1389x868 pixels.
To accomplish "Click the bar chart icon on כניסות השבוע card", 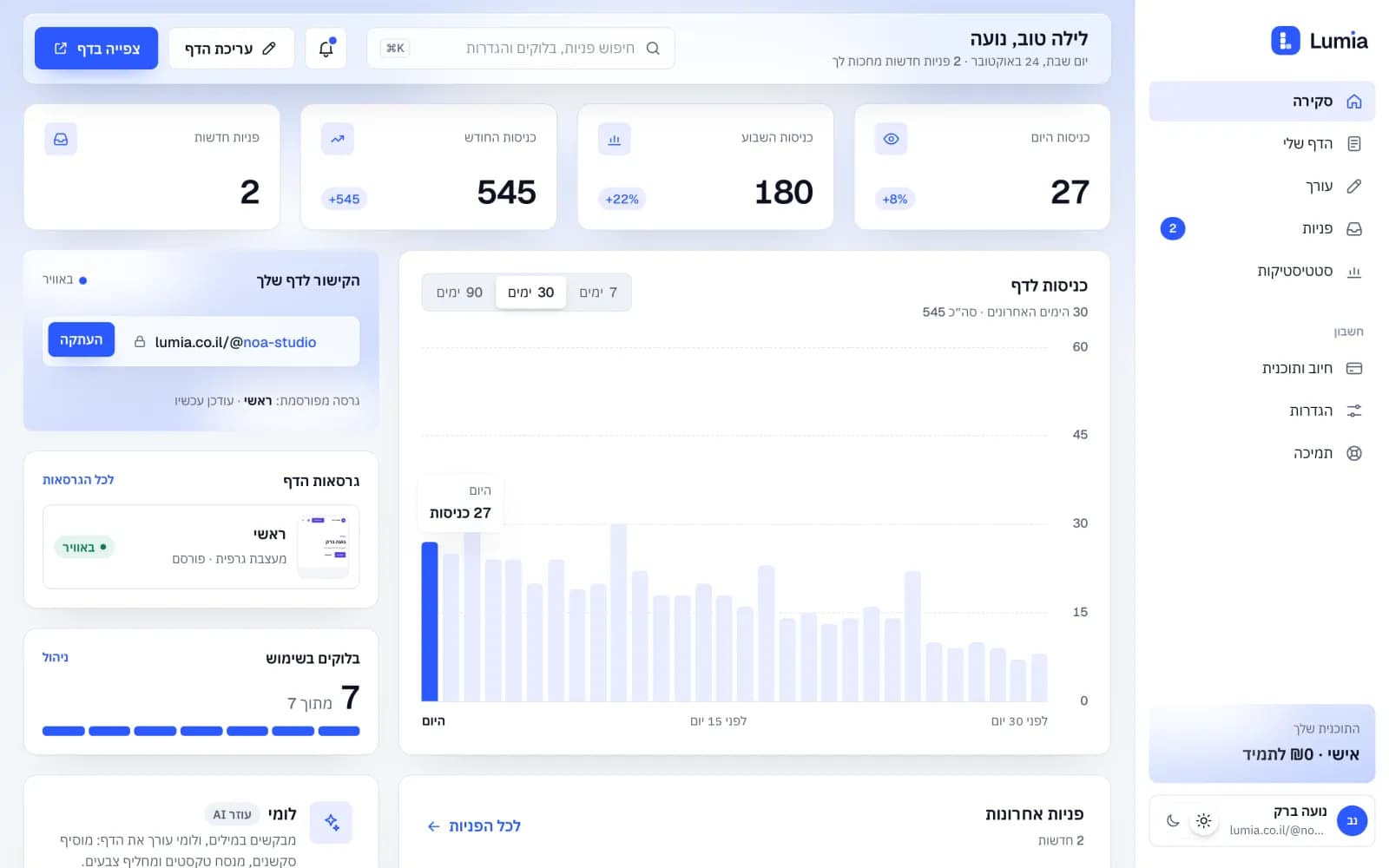I will pyautogui.click(x=614, y=139).
